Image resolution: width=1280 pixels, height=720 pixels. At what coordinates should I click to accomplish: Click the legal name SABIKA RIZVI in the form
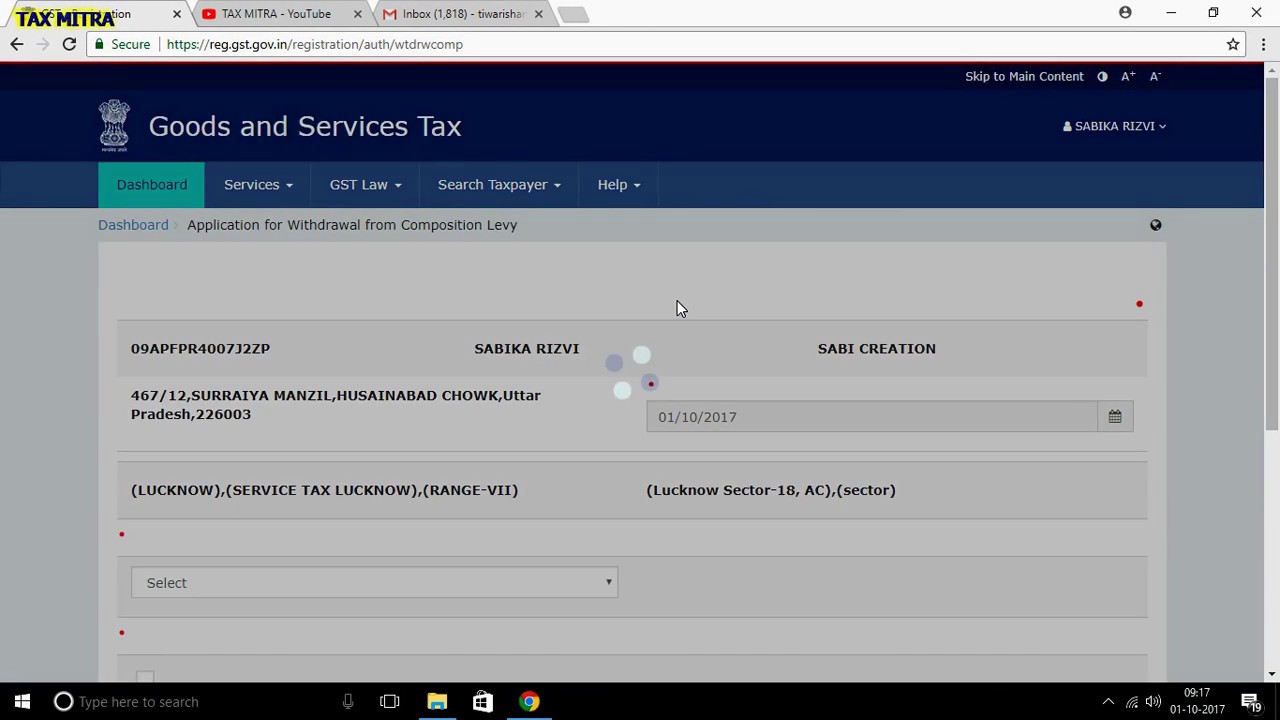[526, 349]
